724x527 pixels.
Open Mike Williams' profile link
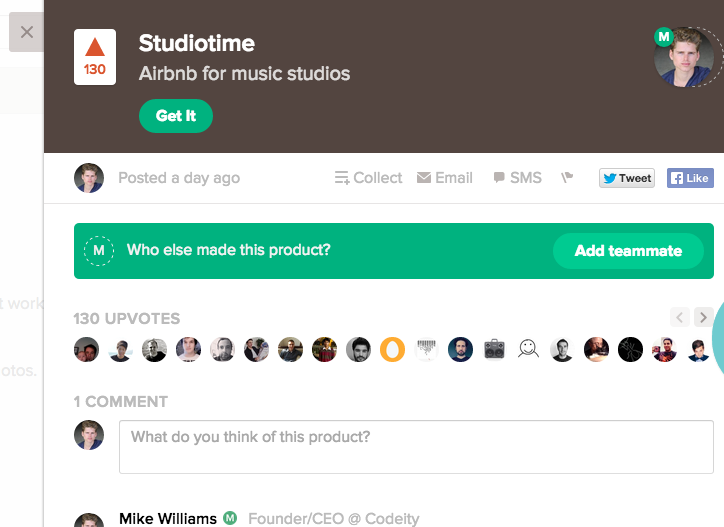(x=167, y=519)
